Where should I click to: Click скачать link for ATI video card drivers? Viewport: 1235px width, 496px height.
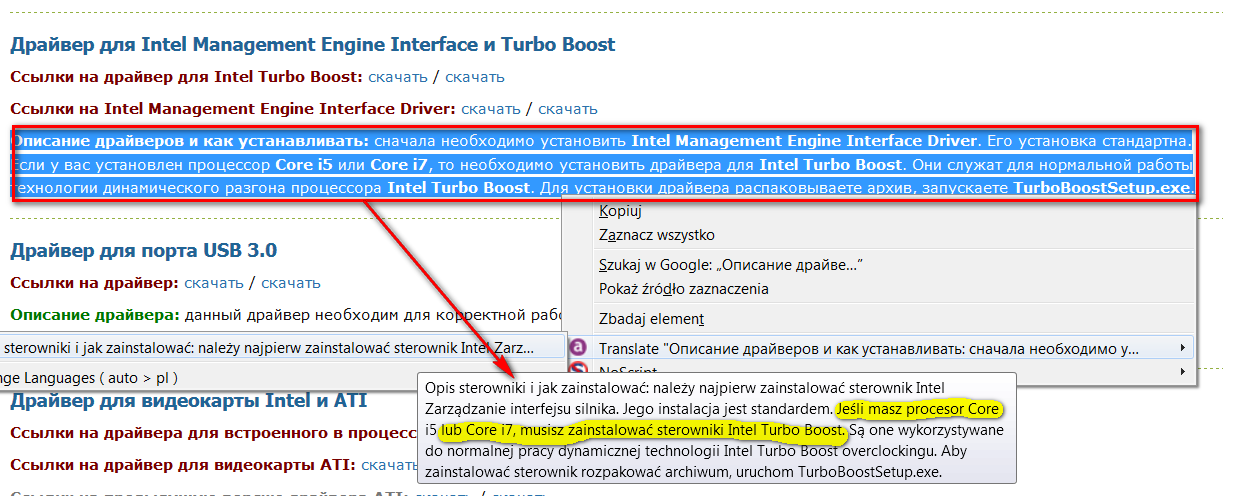(390, 465)
